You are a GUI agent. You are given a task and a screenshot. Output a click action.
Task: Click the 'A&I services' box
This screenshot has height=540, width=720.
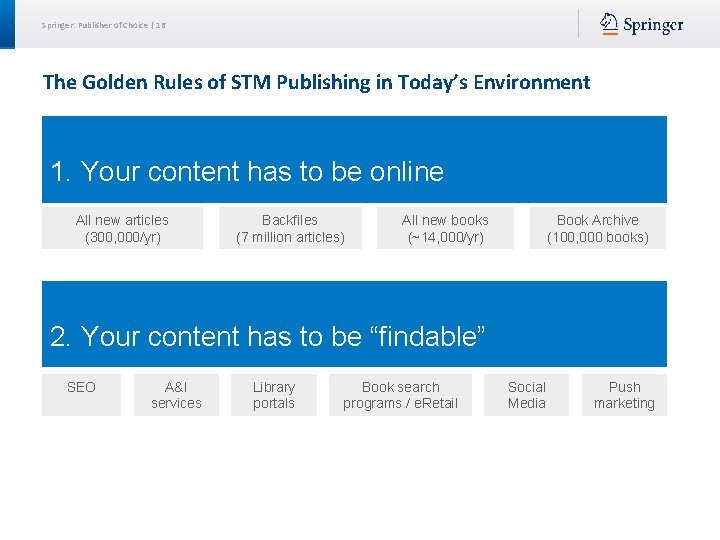coord(176,395)
